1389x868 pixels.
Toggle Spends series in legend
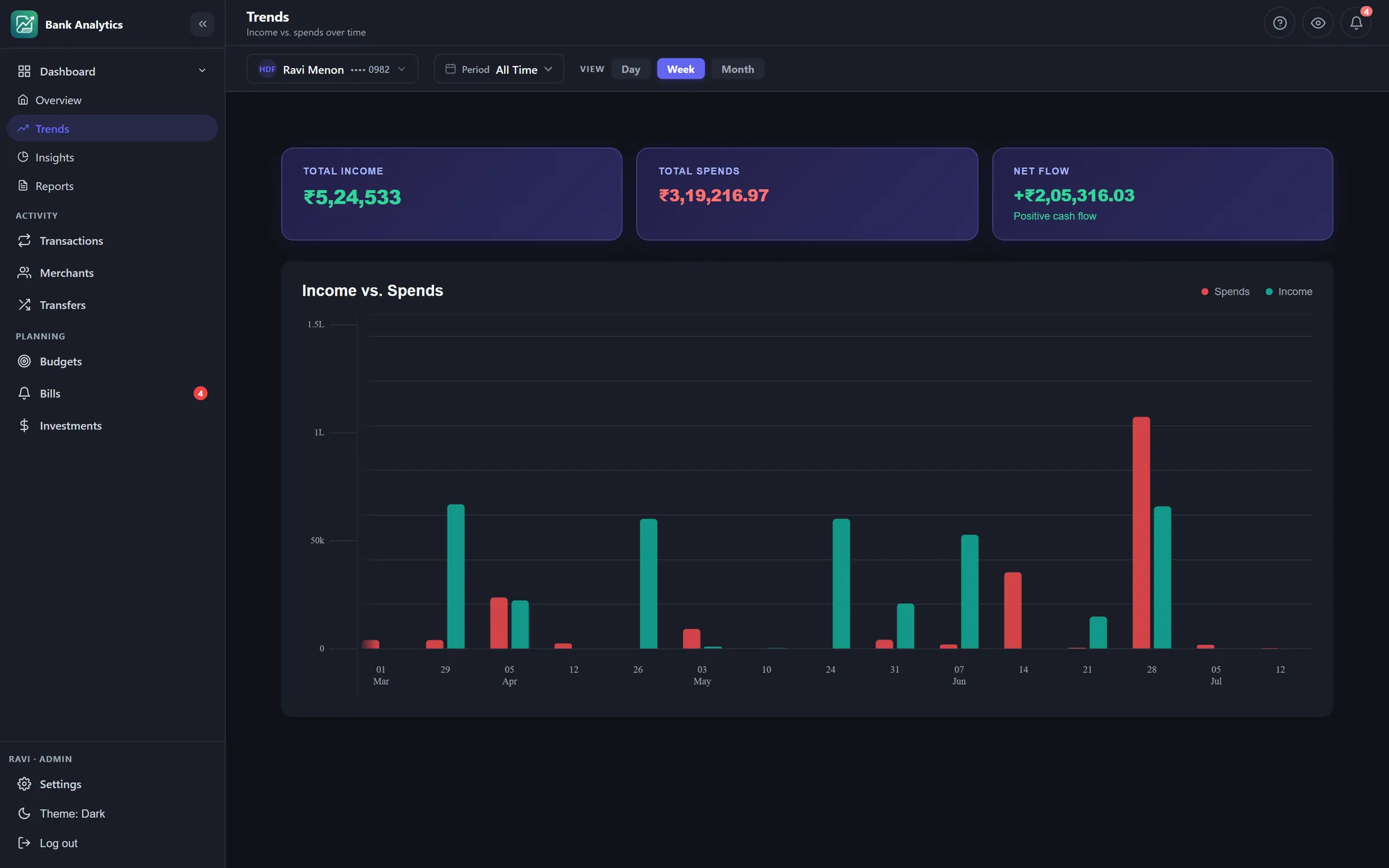1225,292
